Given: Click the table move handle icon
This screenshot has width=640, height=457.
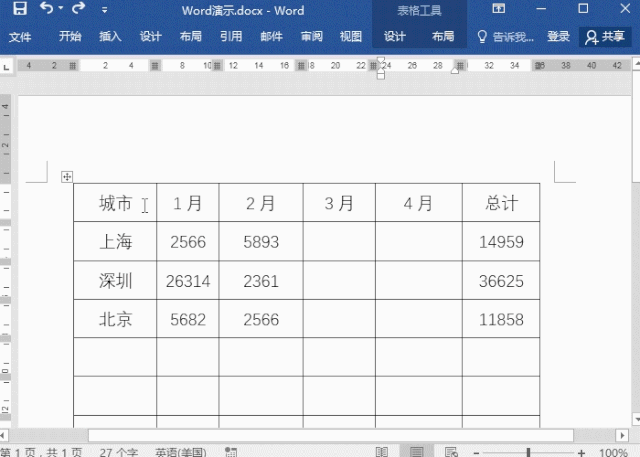Looking at the screenshot, I should click(x=67, y=177).
